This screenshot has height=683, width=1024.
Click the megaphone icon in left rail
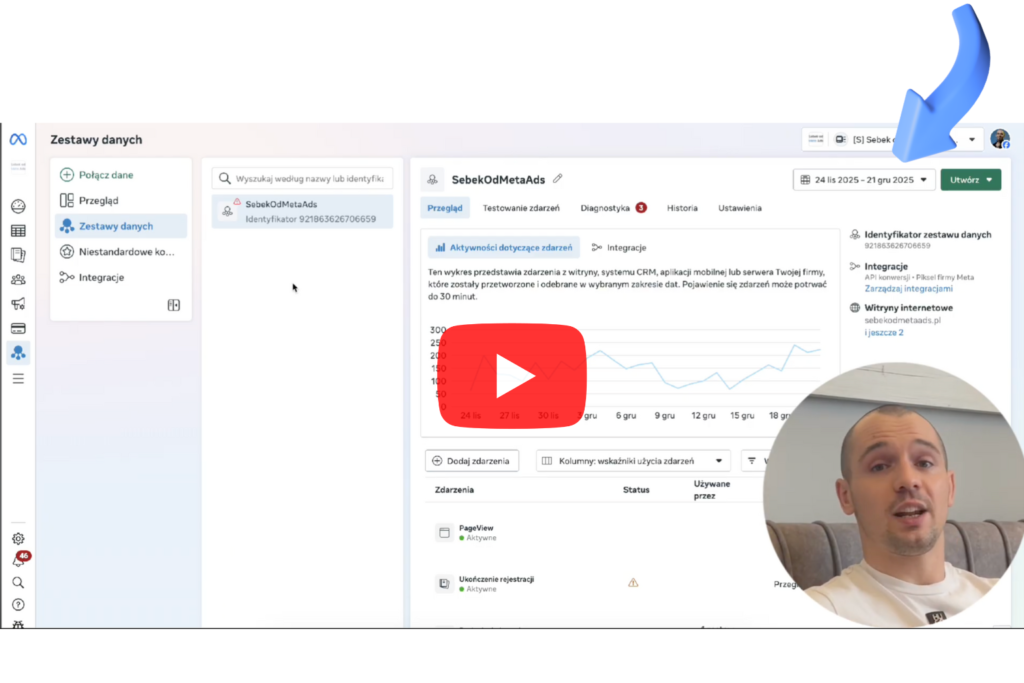tap(18, 304)
